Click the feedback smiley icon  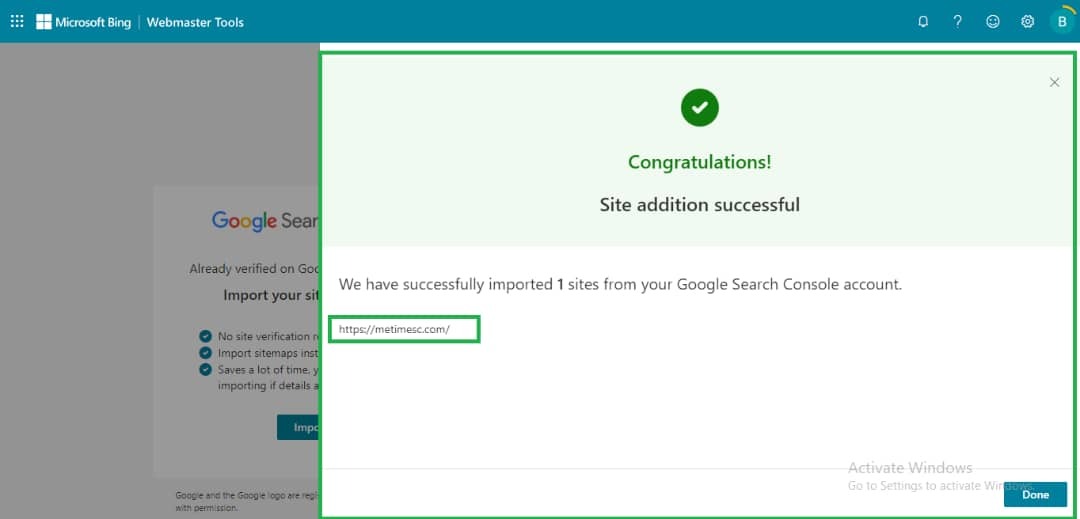tap(992, 21)
